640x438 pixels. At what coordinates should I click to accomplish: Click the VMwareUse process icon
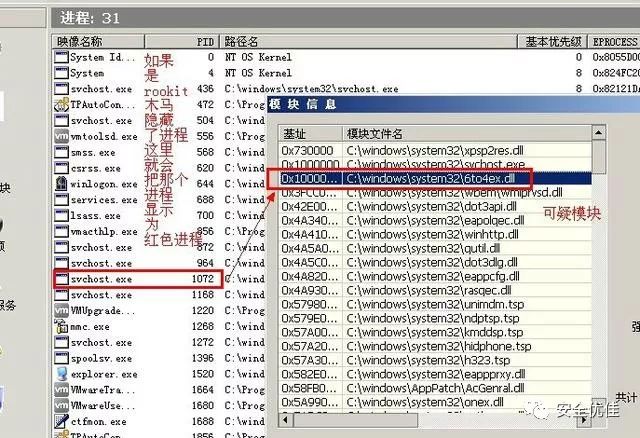(61, 406)
